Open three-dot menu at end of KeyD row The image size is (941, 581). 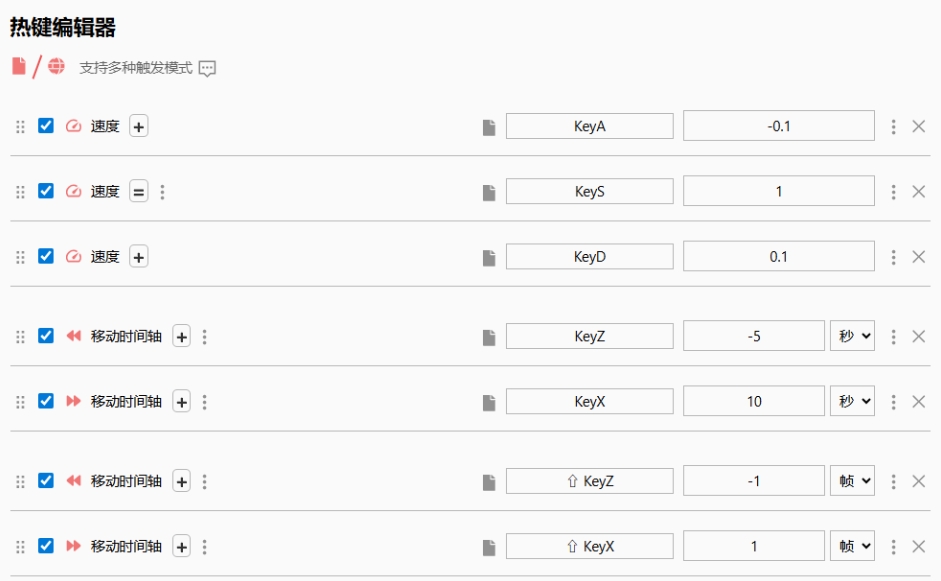click(x=893, y=257)
